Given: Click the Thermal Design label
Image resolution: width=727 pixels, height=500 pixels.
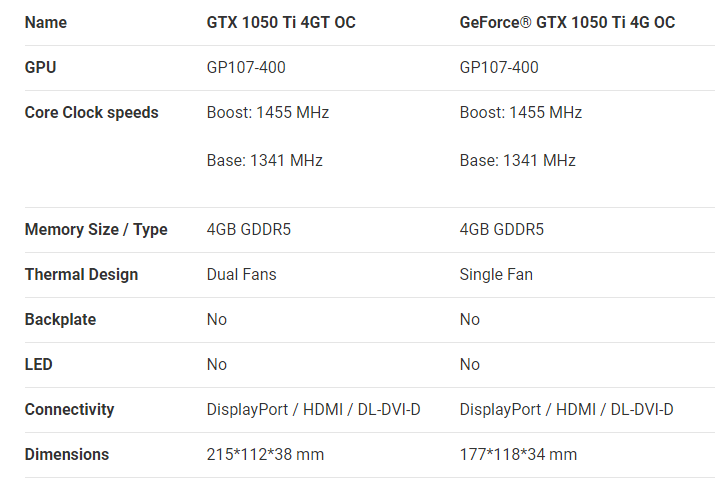Looking at the screenshot, I should coord(81,274).
